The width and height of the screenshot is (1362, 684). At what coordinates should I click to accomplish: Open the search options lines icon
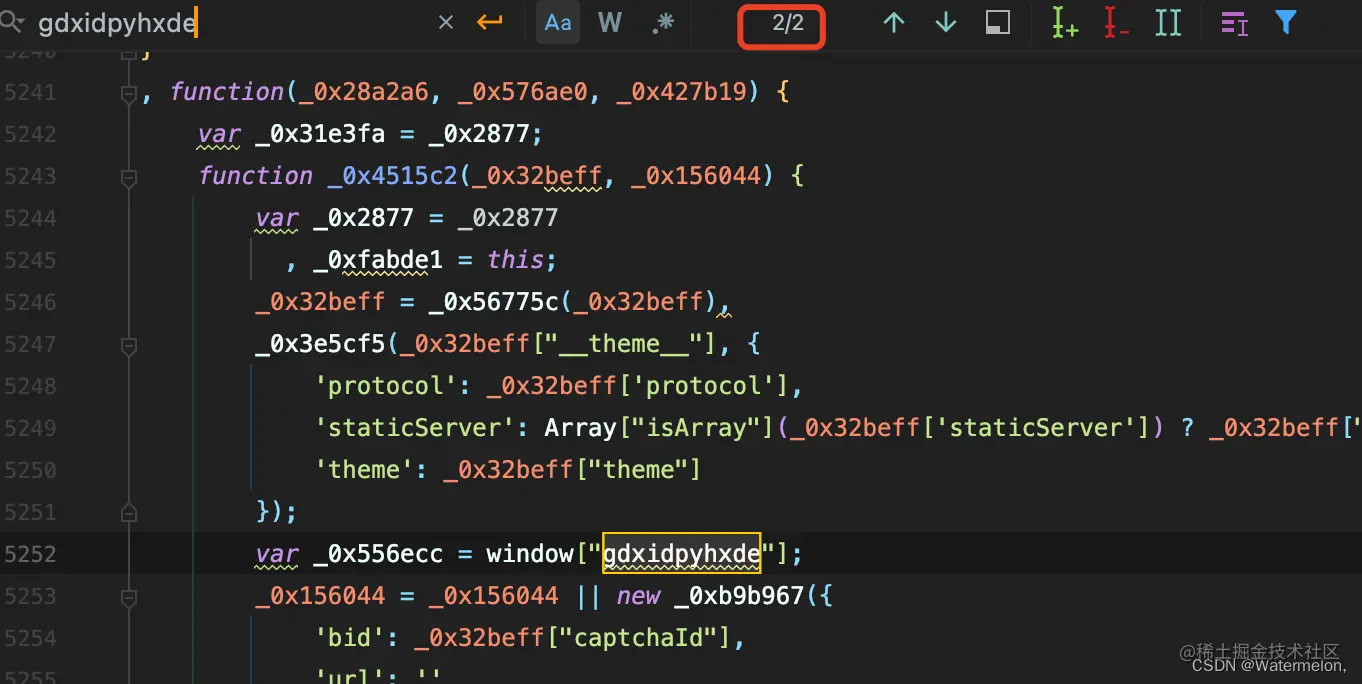(x=1234, y=23)
